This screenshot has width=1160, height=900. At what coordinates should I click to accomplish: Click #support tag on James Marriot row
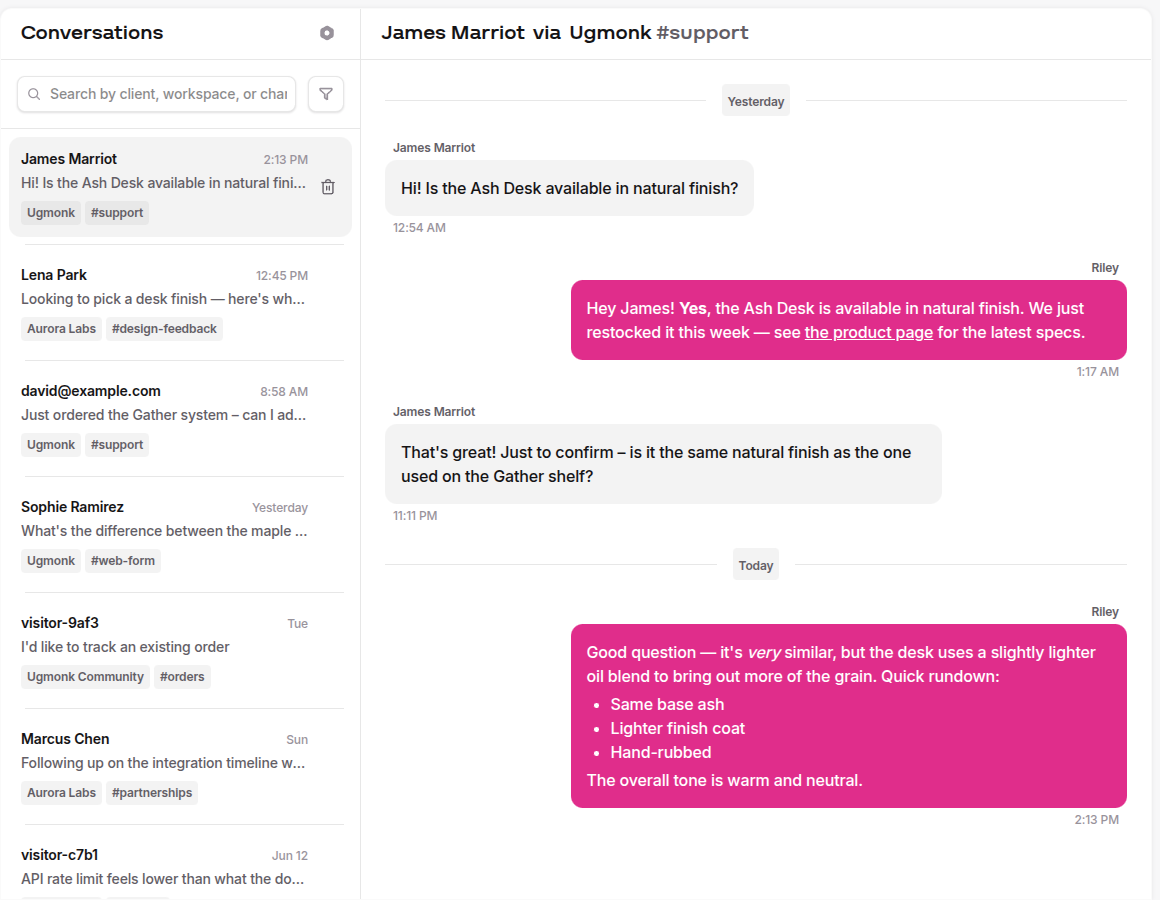point(117,213)
